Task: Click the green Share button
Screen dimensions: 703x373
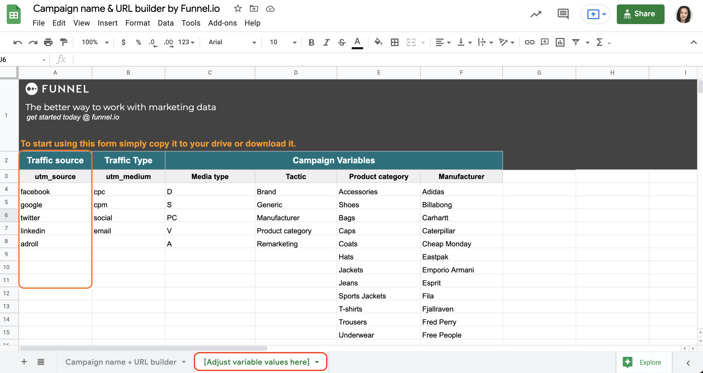Action: pos(641,14)
